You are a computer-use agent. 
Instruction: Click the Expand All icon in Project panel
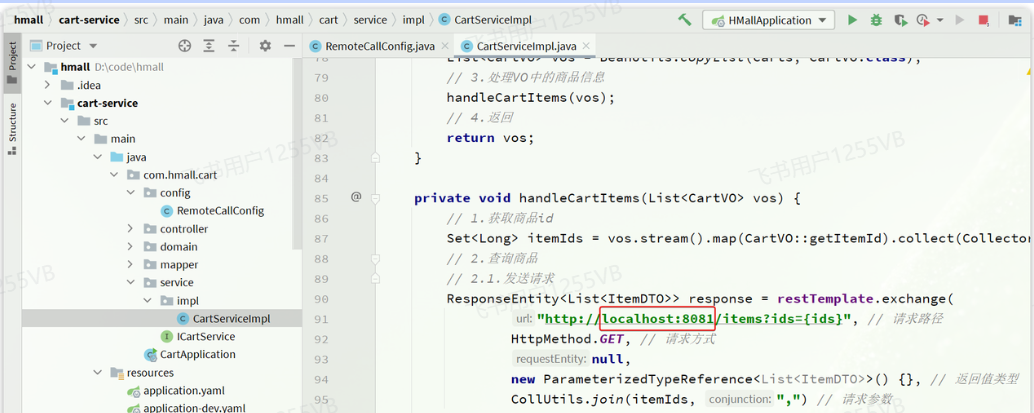coord(209,46)
